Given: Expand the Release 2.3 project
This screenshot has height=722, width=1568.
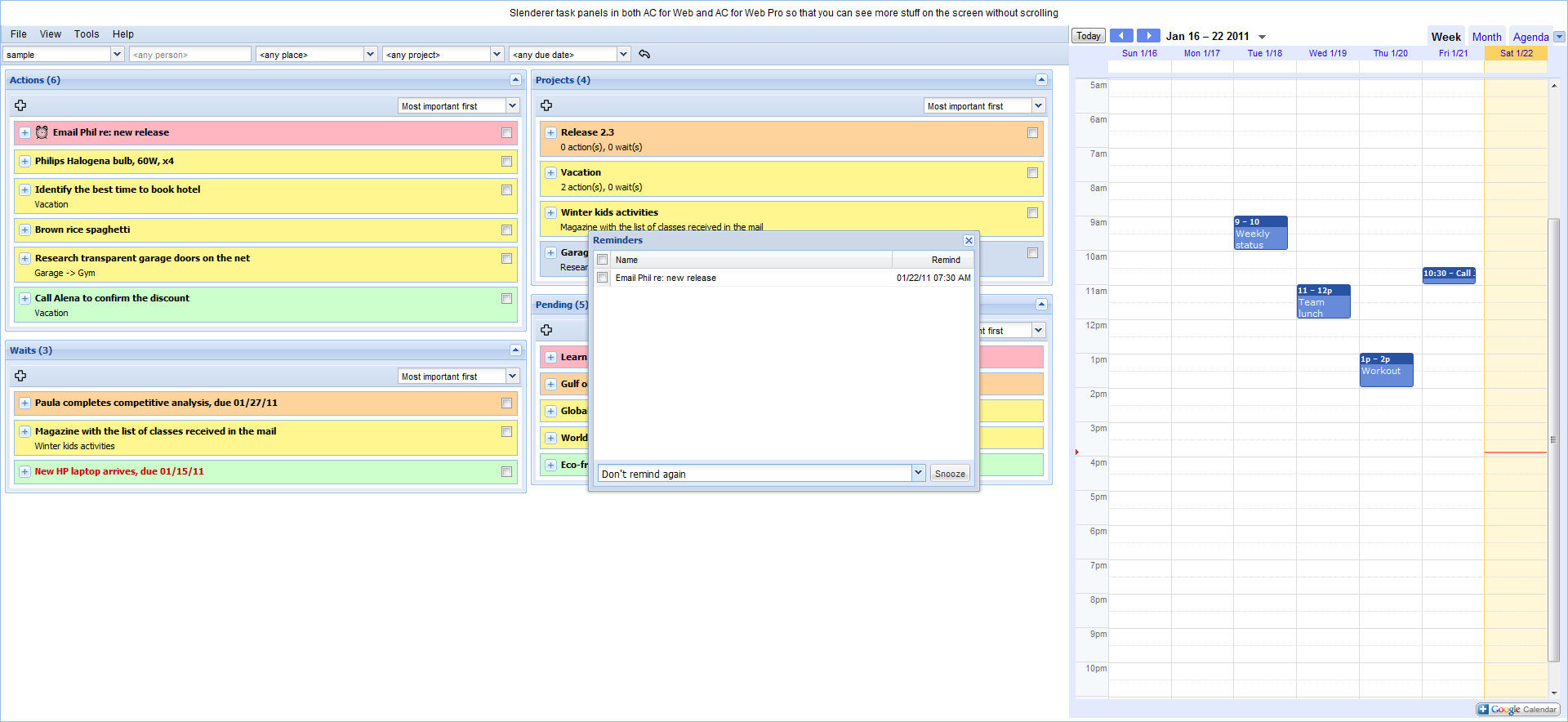Looking at the screenshot, I should pyautogui.click(x=550, y=132).
